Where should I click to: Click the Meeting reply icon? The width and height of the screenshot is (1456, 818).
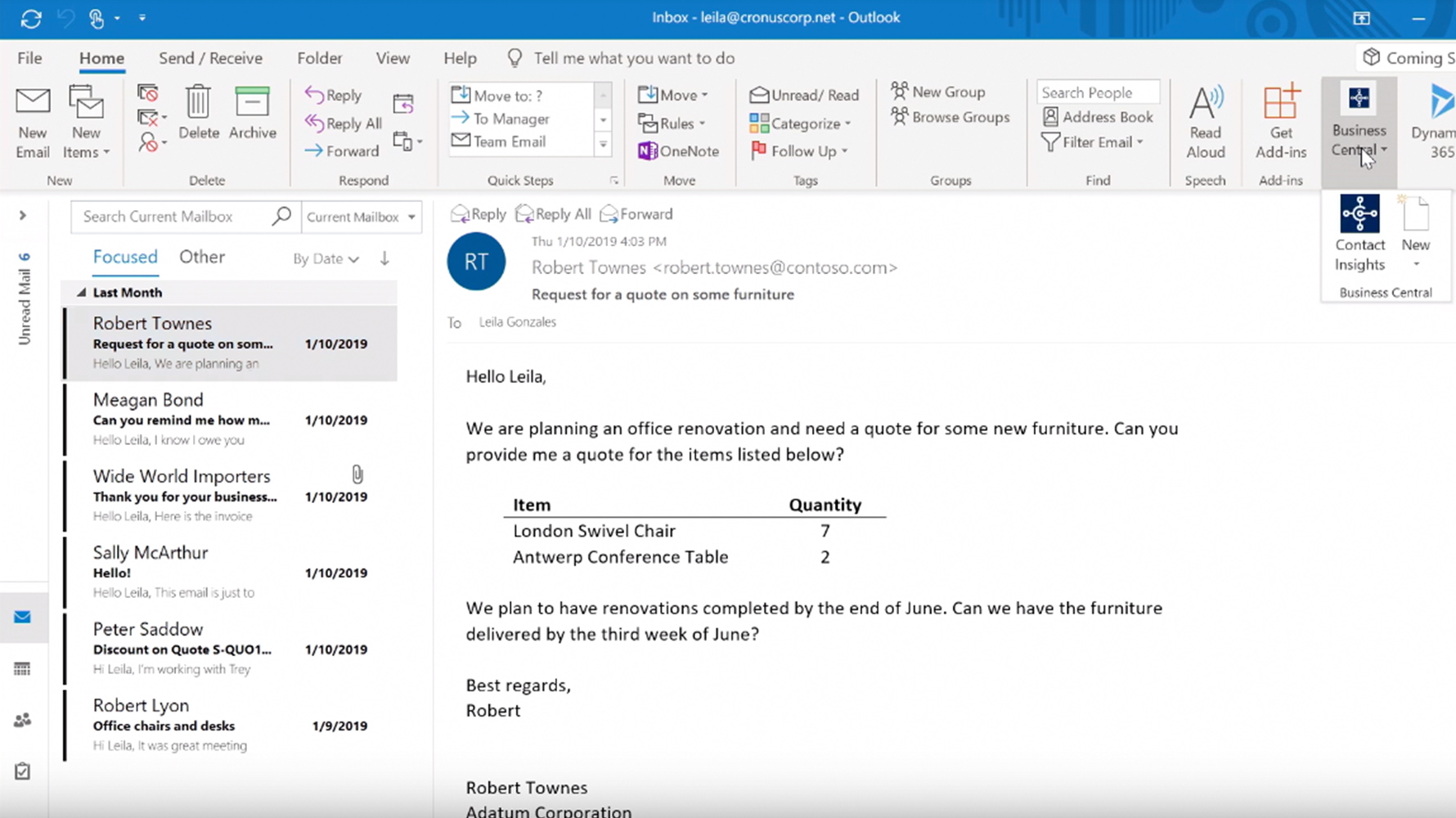pos(403,104)
